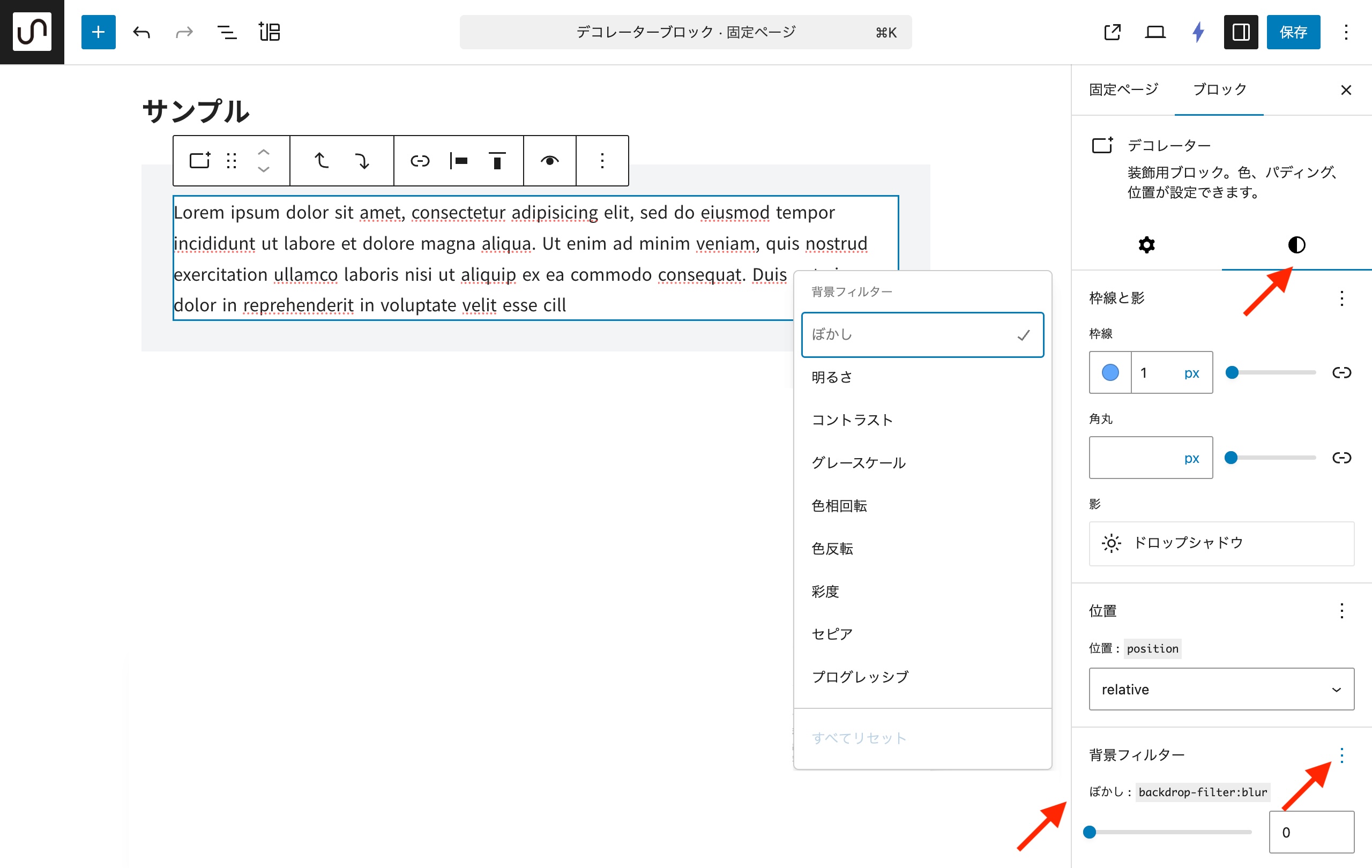
Task: Click the Jetpack lightning bolt icon
Action: coord(1198,32)
